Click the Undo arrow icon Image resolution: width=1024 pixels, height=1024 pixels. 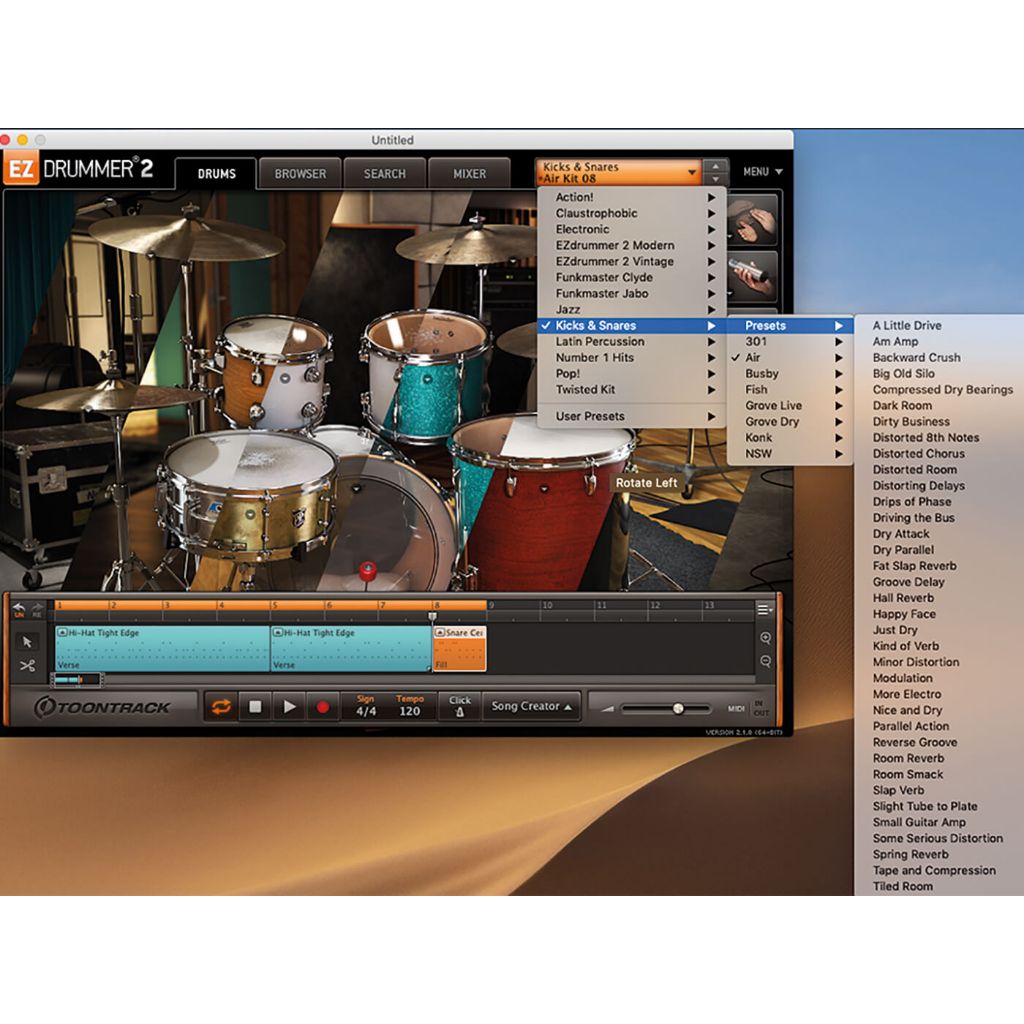point(17,606)
